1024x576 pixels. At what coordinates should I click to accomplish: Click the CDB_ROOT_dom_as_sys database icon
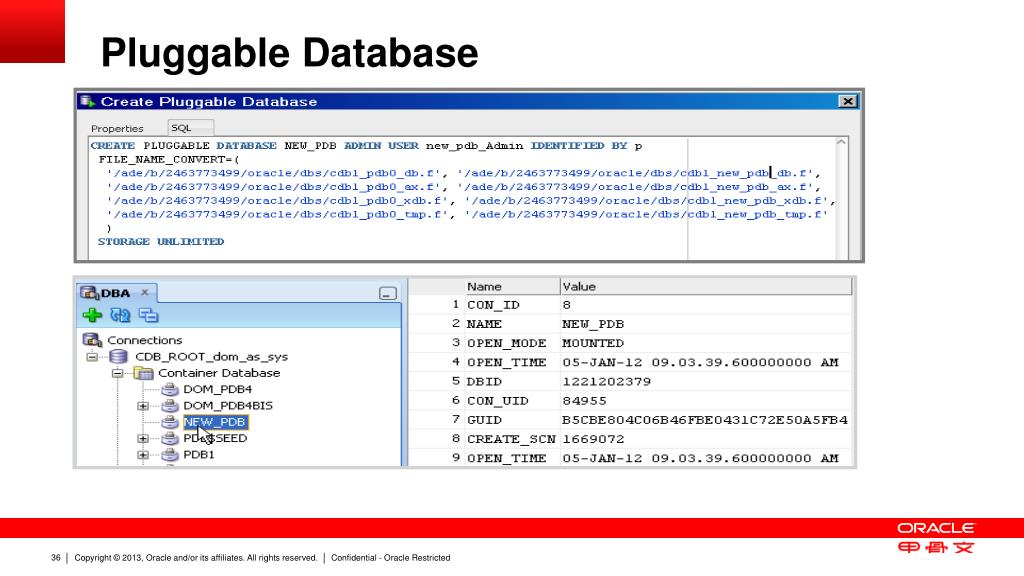118,356
